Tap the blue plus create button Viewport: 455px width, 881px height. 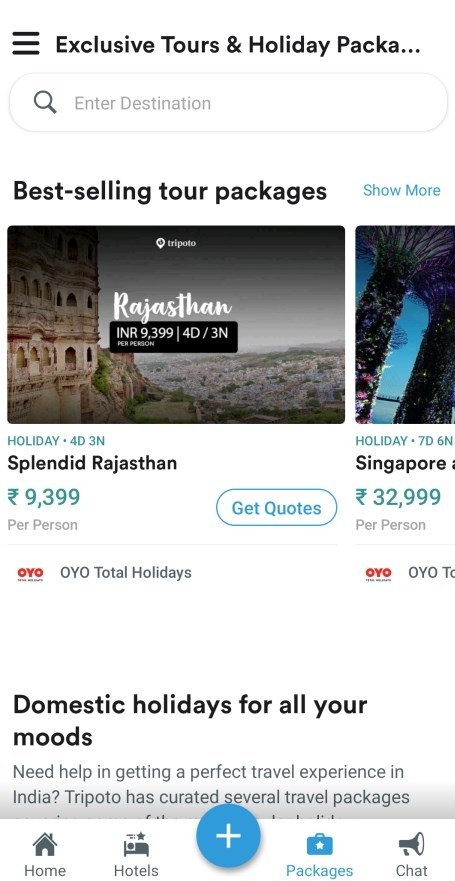coord(228,836)
